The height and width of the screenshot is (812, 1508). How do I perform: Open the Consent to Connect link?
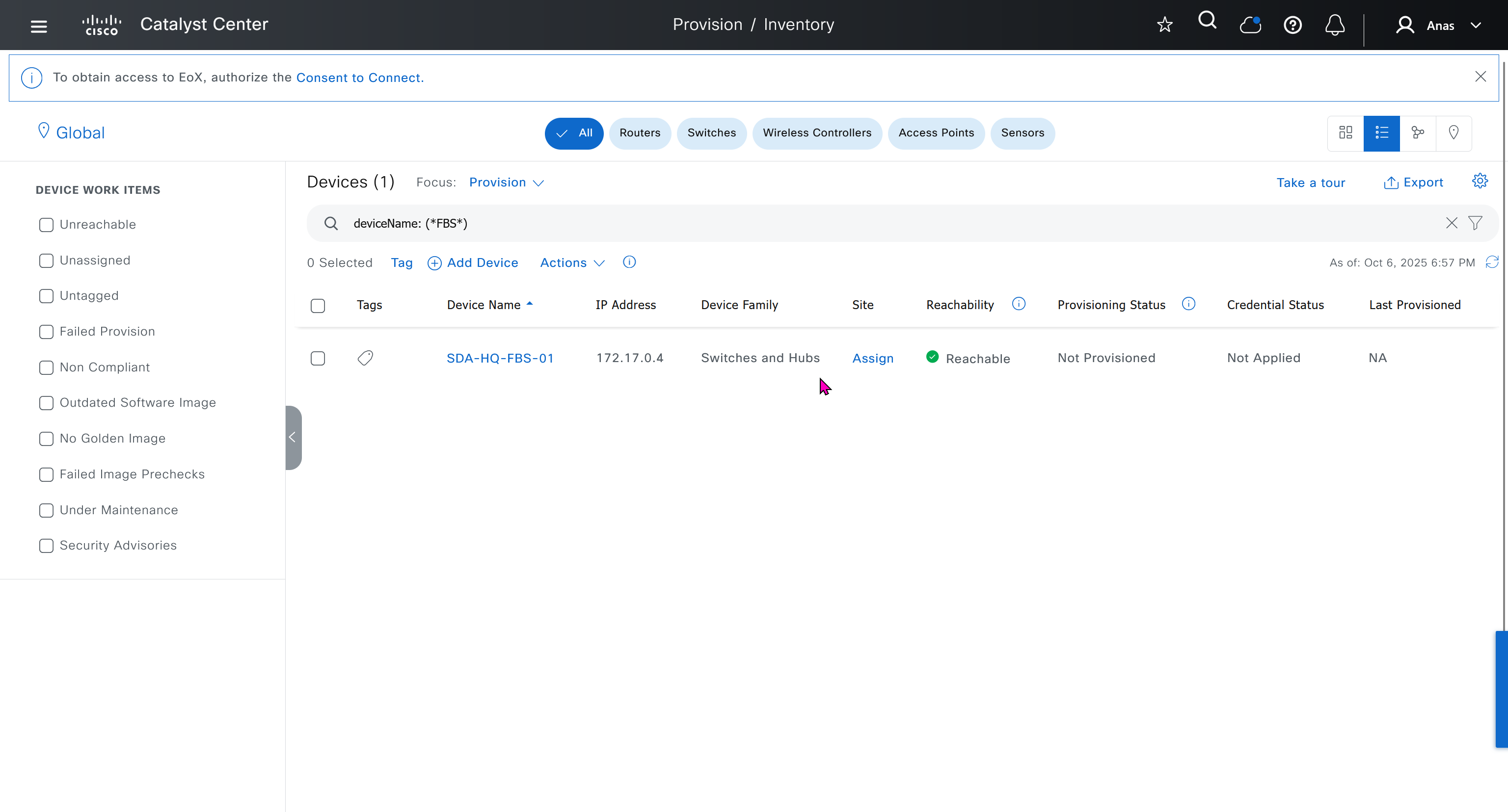click(x=359, y=78)
